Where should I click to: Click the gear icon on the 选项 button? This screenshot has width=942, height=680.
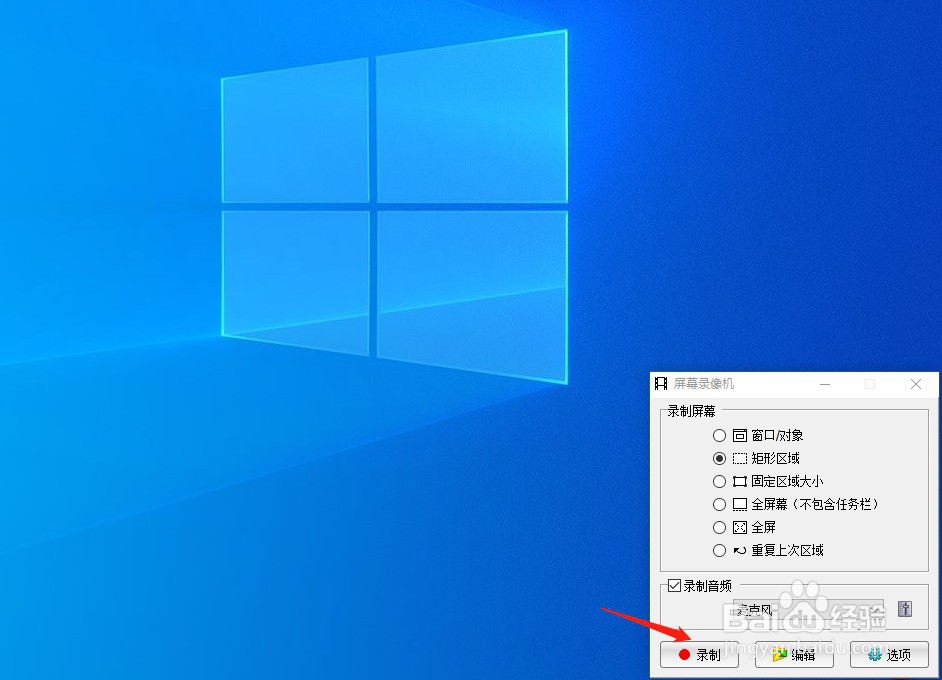click(x=873, y=655)
